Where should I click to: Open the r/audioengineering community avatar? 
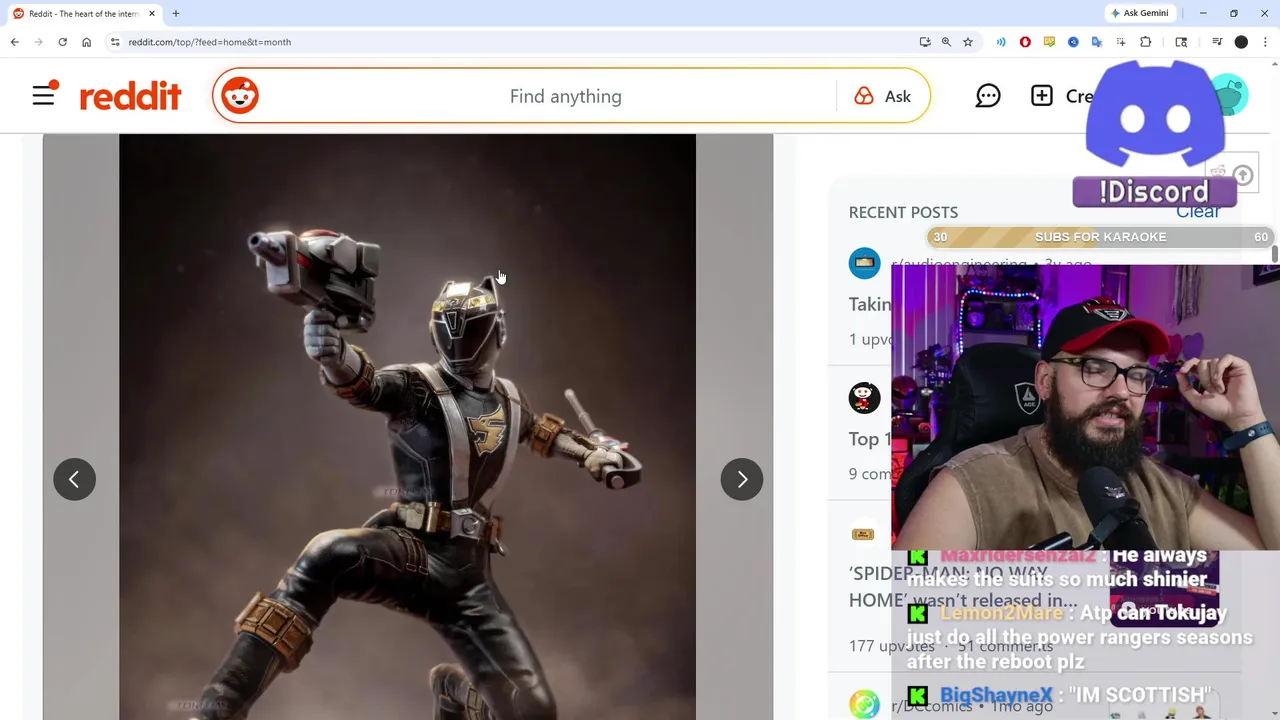(x=864, y=263)
